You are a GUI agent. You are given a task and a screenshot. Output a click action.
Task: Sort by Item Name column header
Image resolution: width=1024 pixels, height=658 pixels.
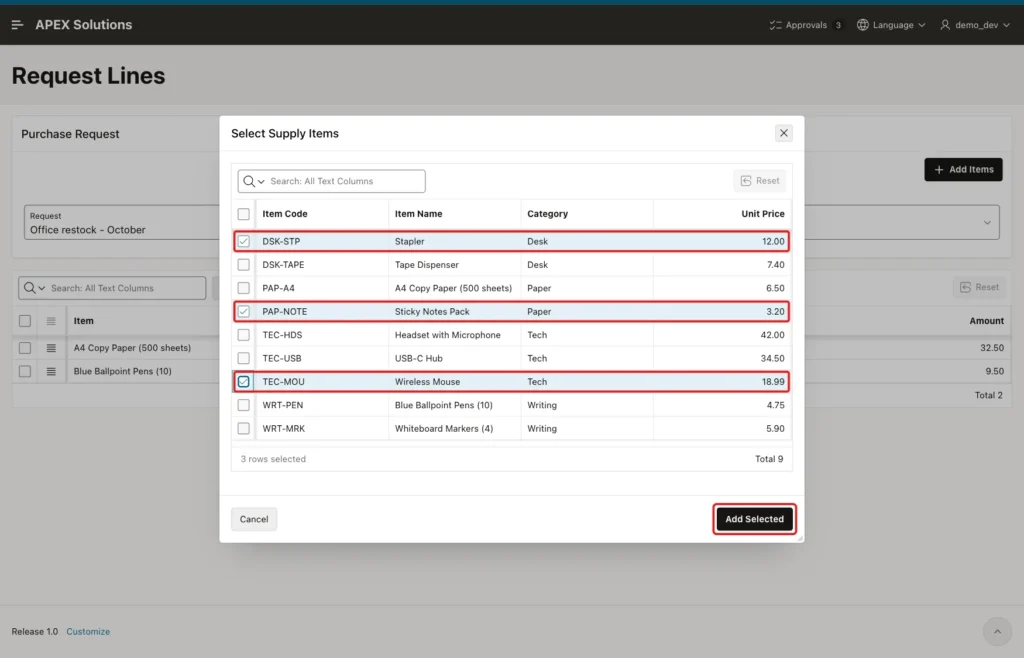pyautogui.click(x=418, y=213)
